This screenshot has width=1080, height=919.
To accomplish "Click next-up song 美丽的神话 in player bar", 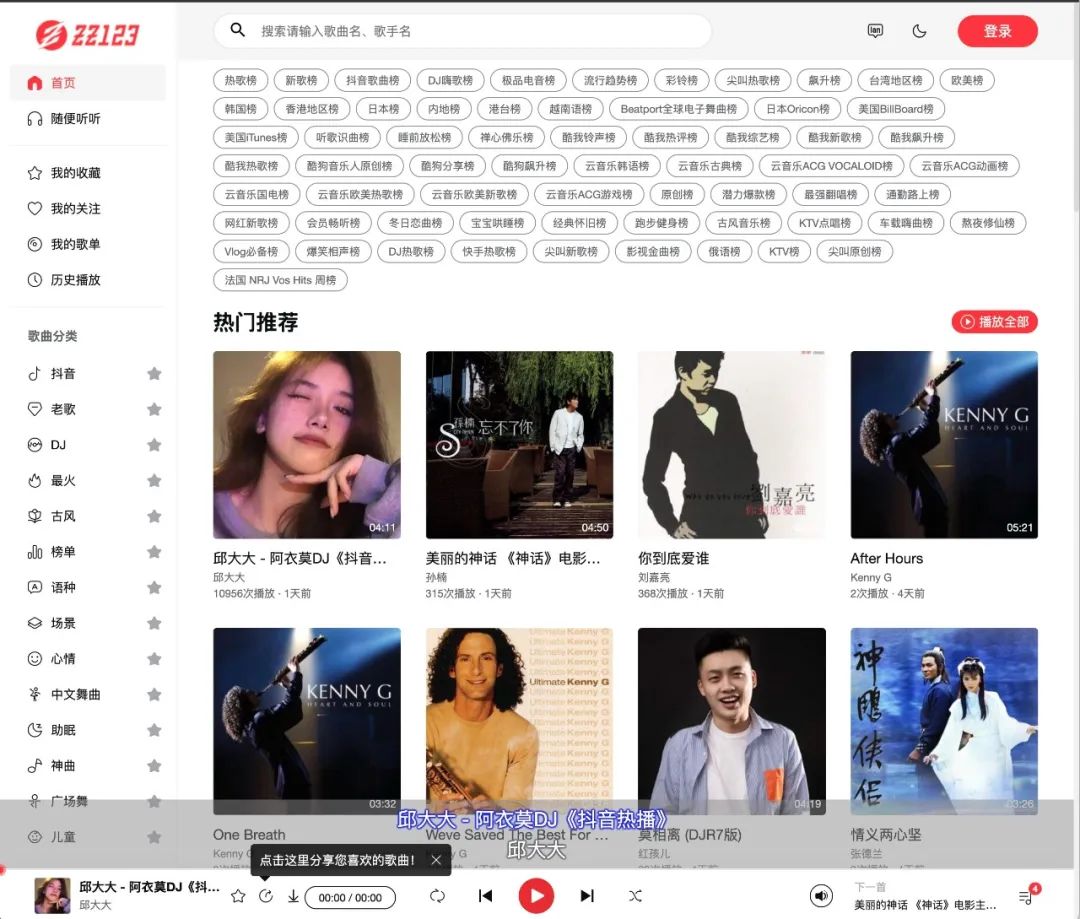I will click(925, 905).
